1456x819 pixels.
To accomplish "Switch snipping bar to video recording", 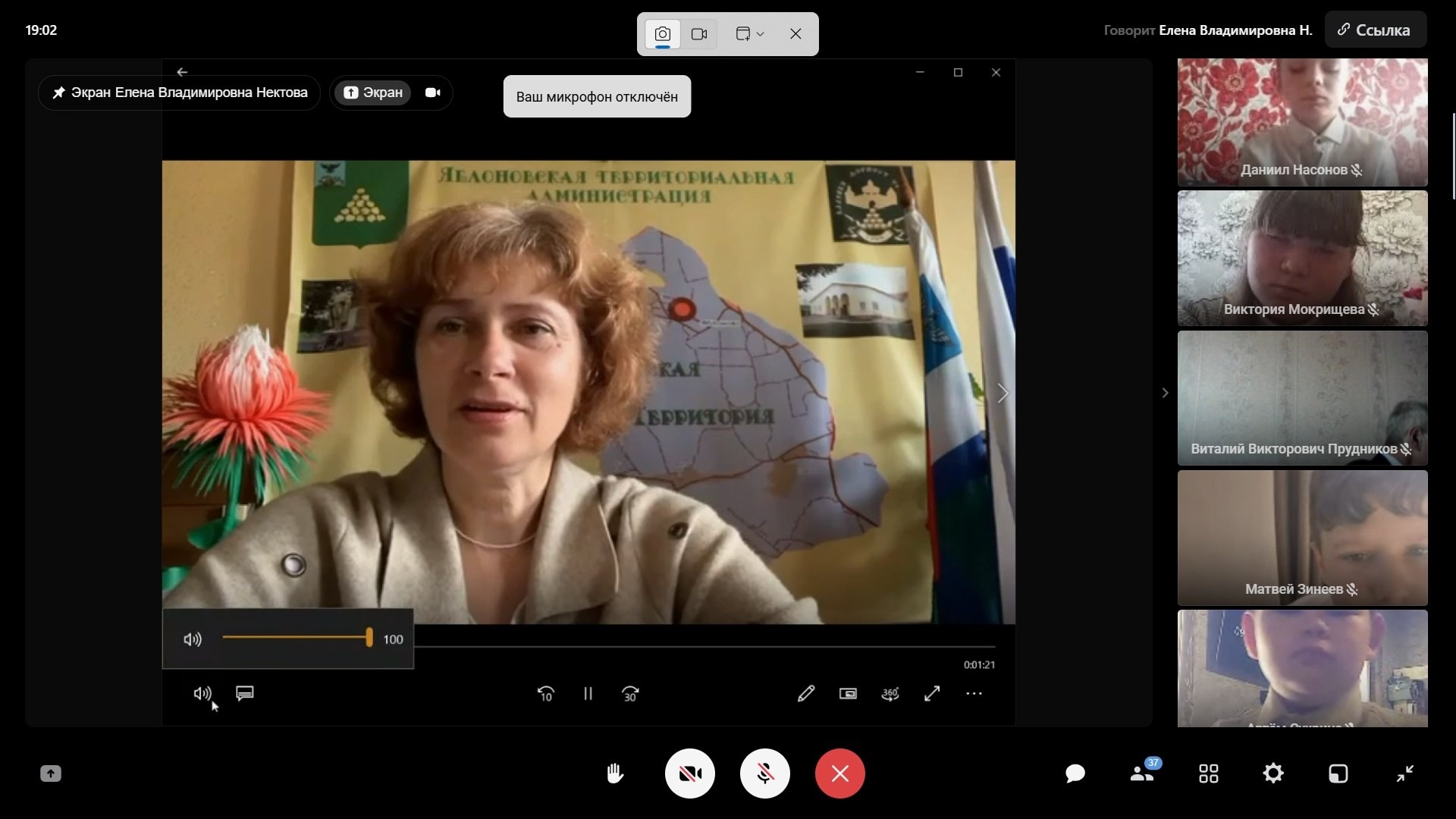I will 699,34.
